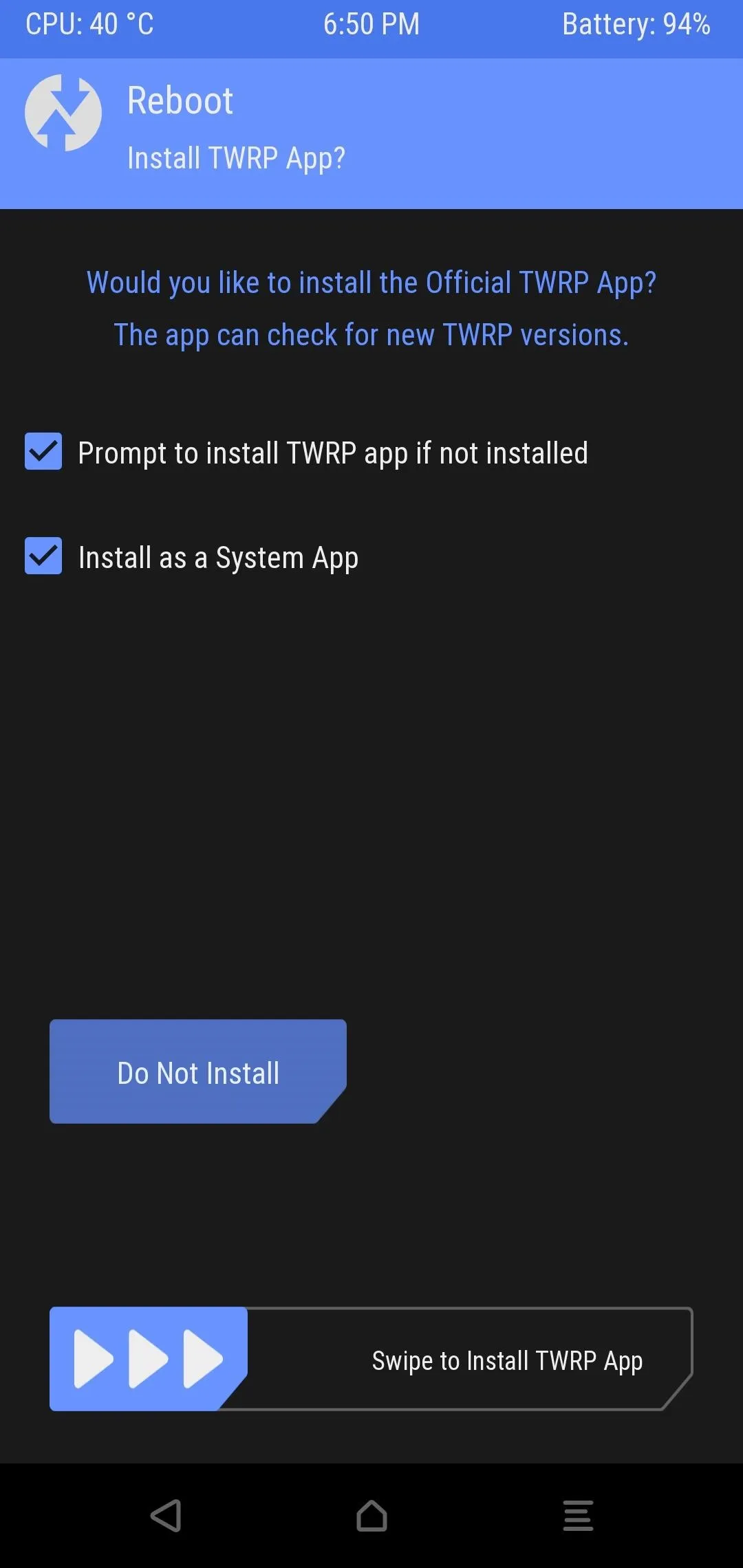Tap the third swipe arrow icon
Screen dimensions: 743x1568
pos(203,1359)
